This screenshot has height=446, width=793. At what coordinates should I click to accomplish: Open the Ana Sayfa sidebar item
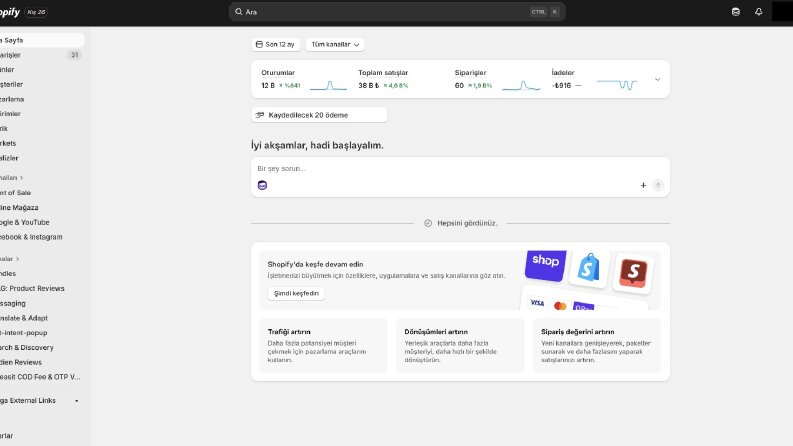coord(40,40)
